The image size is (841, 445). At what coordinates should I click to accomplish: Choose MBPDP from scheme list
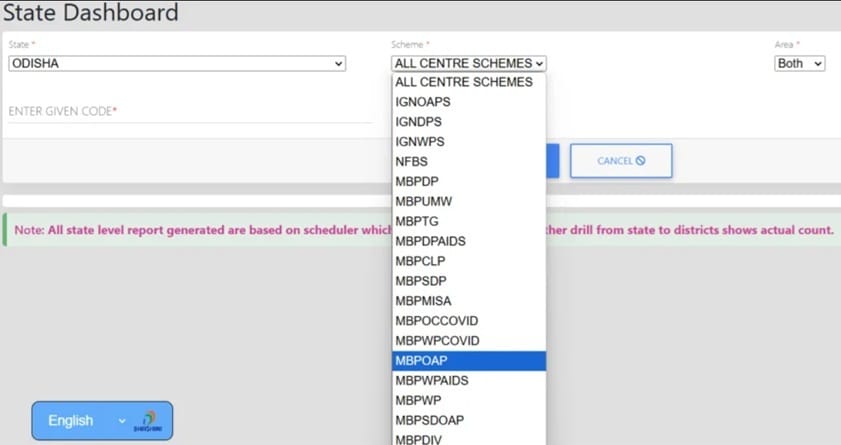[x=469, y=181]
